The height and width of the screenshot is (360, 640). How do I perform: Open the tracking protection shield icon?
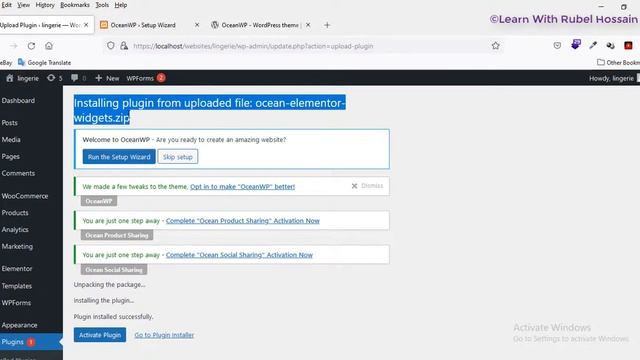(x=111, y=46)
